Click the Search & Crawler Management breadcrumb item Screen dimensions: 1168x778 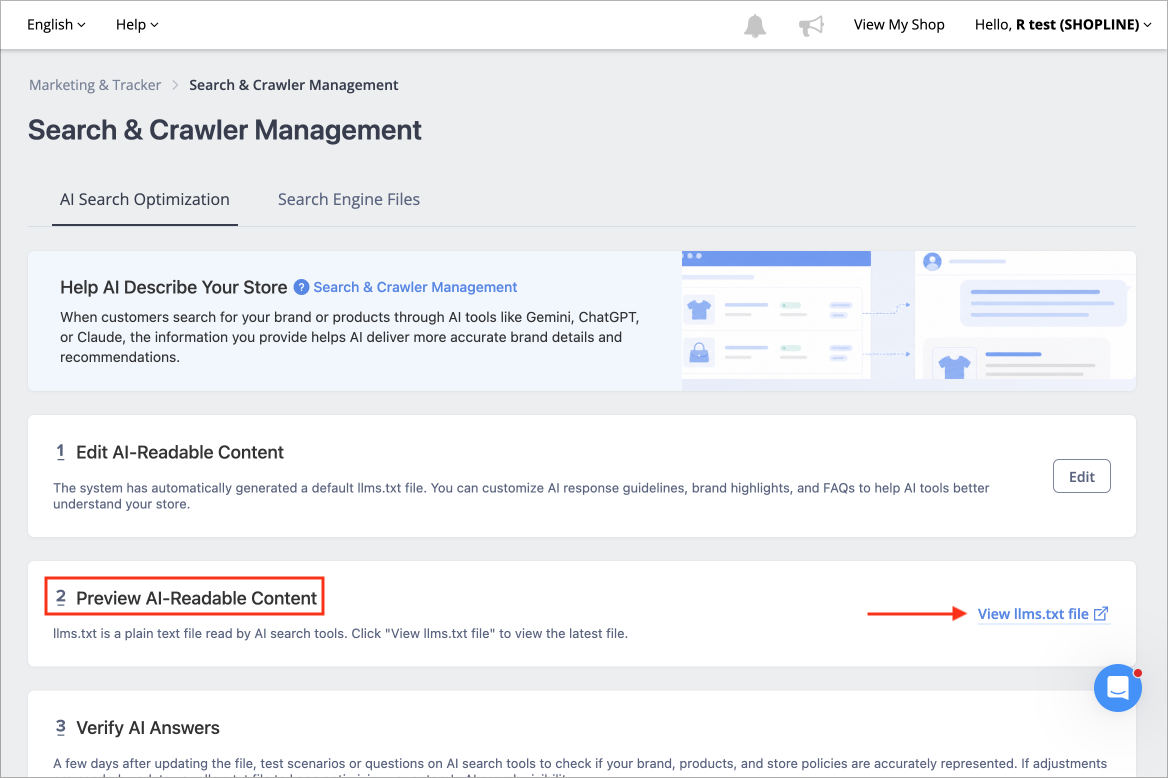293,85
